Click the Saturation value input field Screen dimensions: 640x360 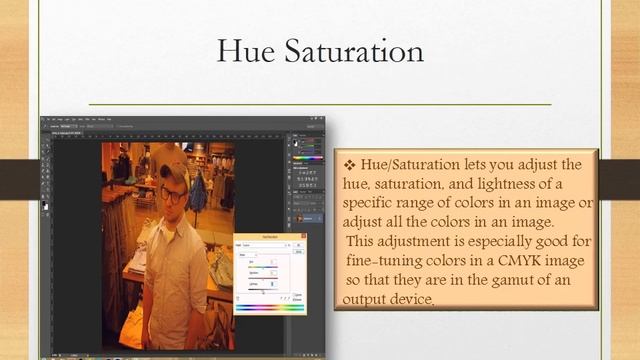(274, 273)
